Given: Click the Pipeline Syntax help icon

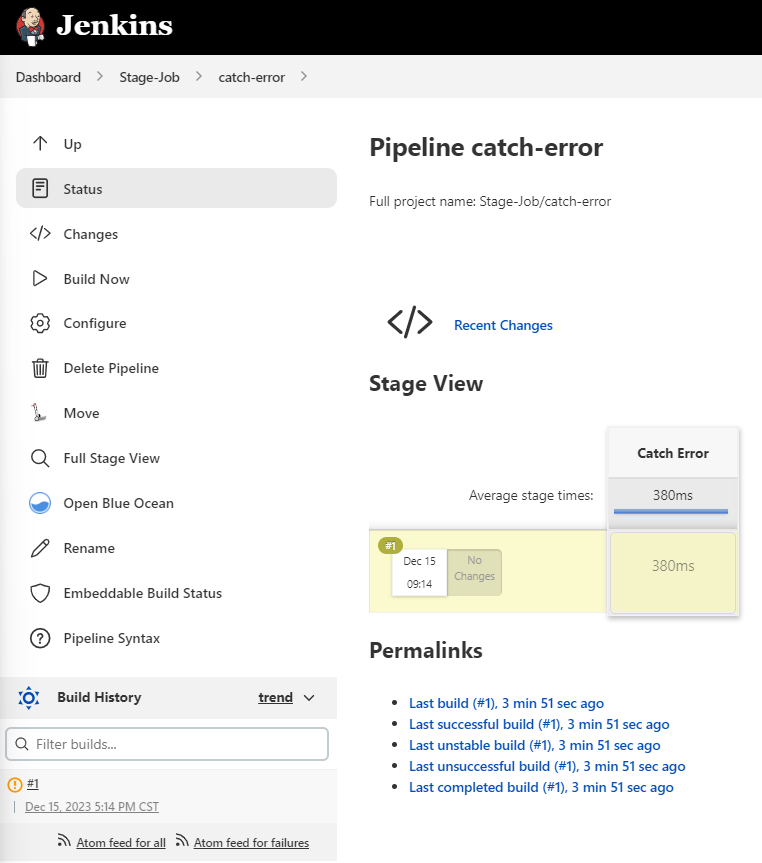Looking at the screenshot, I should (40, 638).
